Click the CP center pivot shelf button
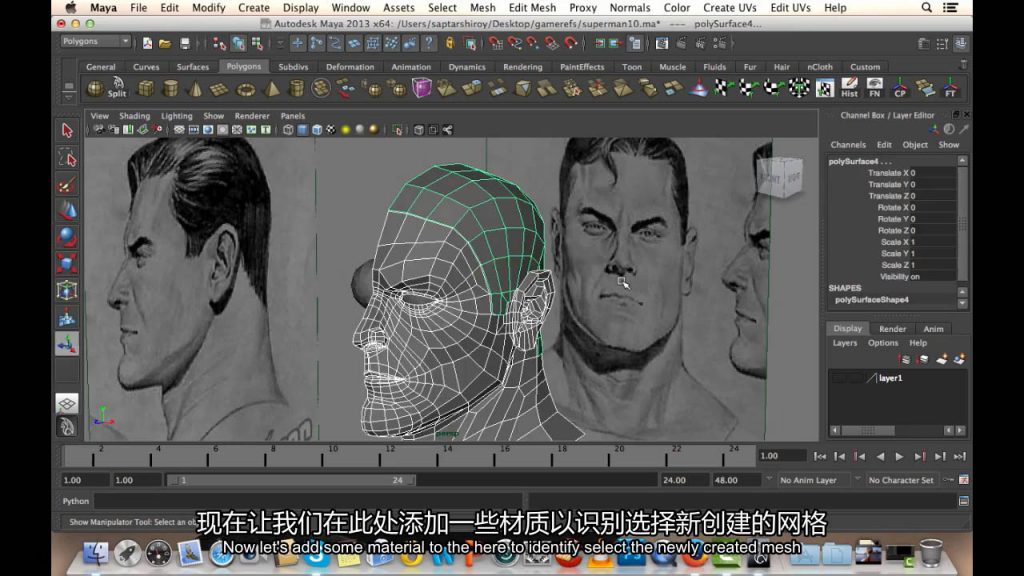Image resolution: width=1024 pixels, height=576 pixels. pyautogui.click(x=900, y=88)
